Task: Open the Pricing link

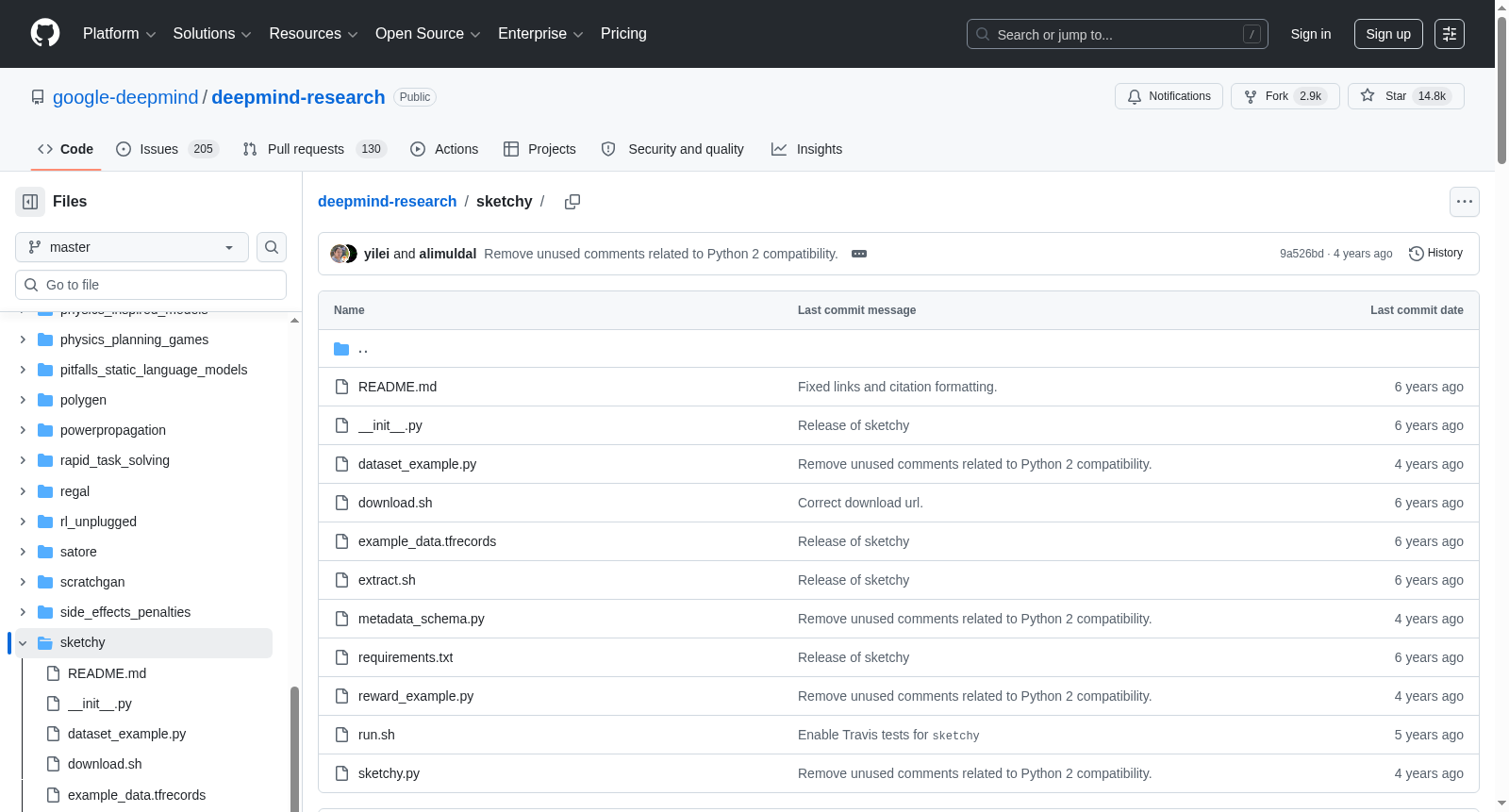Action: click(x=623, y=34)
